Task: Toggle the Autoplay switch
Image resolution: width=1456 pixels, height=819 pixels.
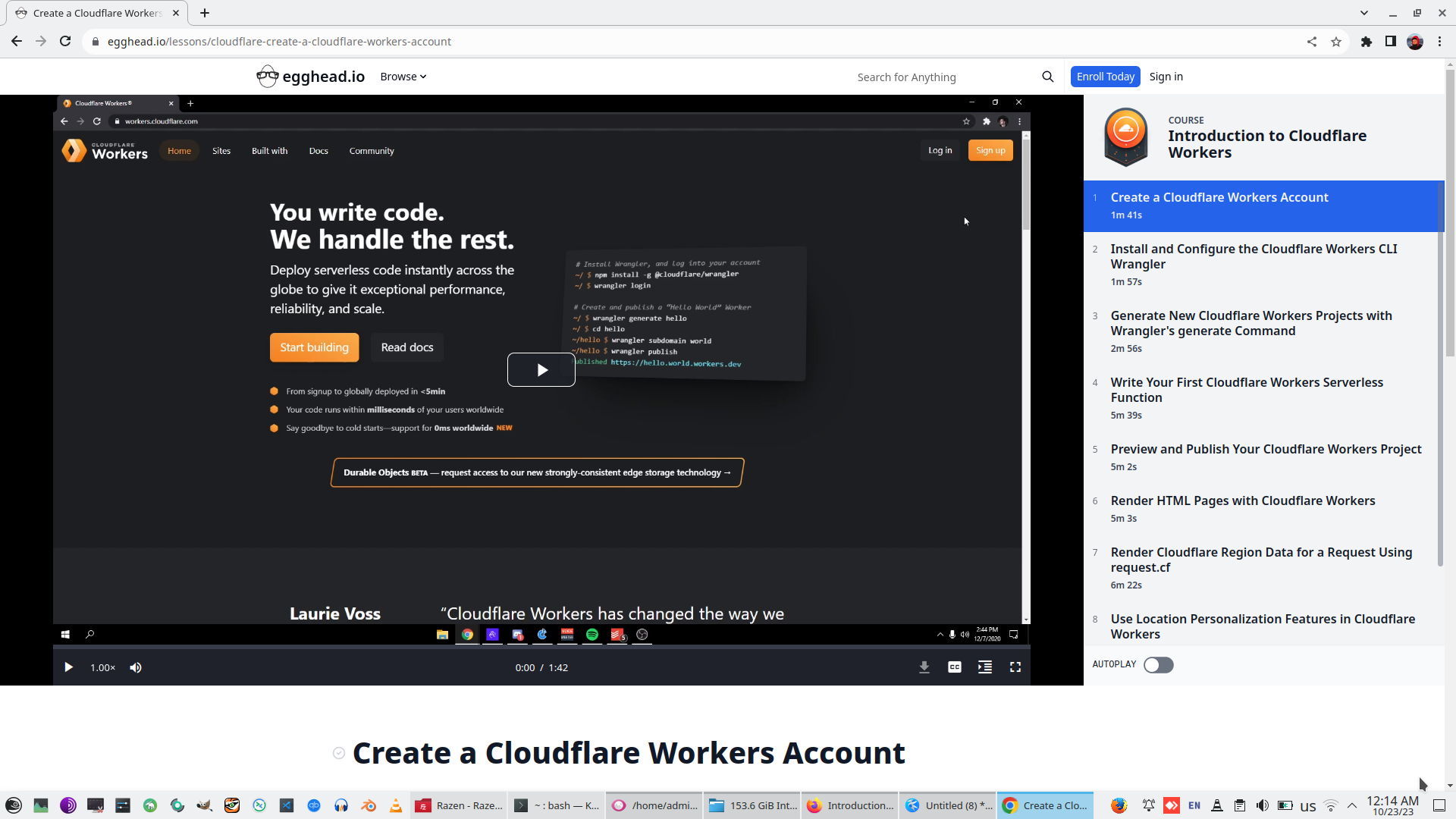Action: [1158, 665]
